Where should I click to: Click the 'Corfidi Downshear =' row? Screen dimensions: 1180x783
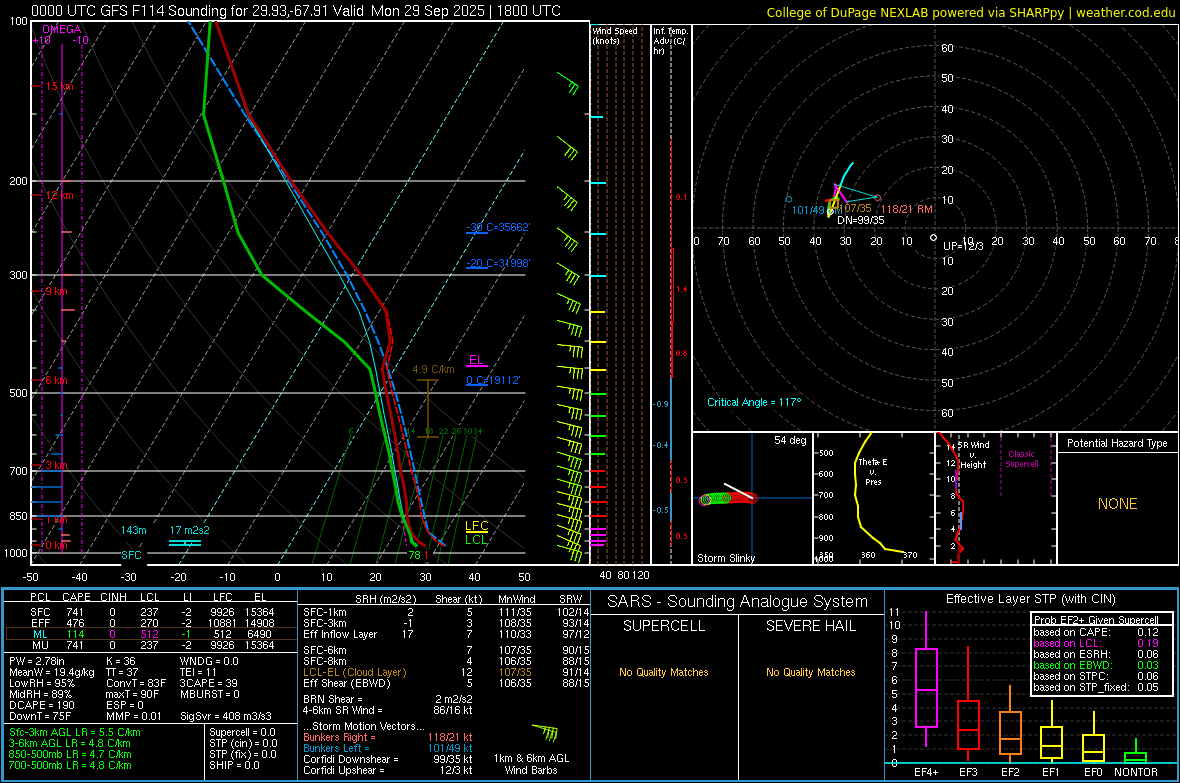coord(388,759)
